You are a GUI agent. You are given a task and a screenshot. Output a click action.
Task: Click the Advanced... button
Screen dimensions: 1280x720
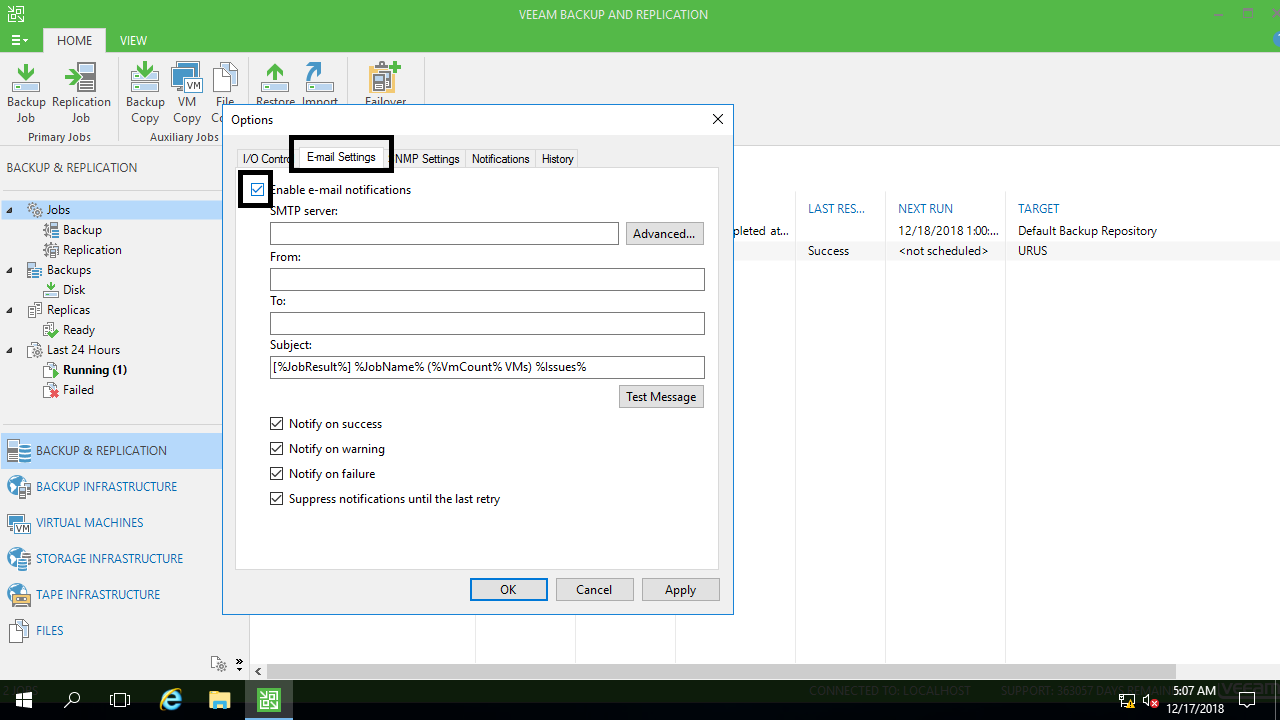tap(664, 234)
